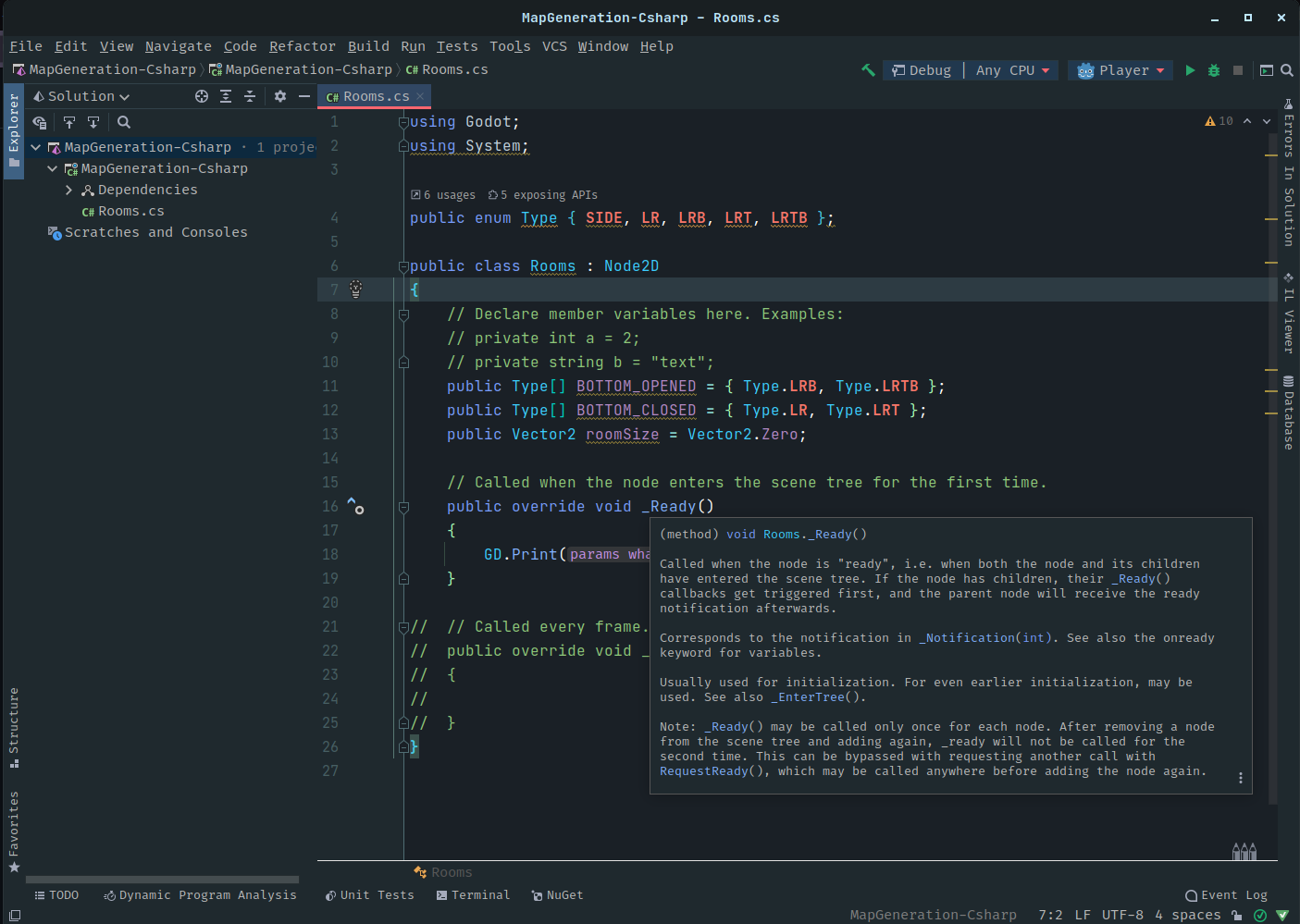
Task: Start debugging using the bug icon
Action: coord(1213,69)
